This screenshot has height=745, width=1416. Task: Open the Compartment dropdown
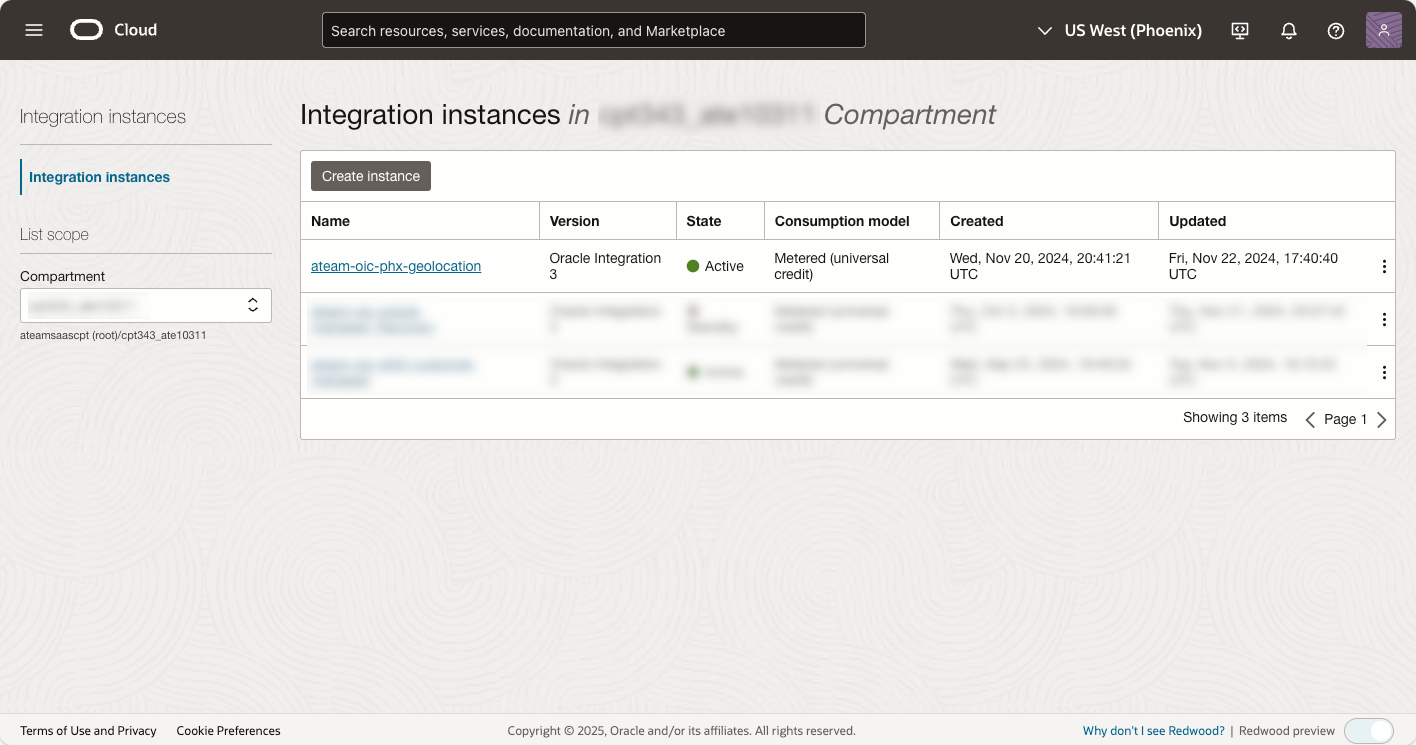click(x=146, y=305)
